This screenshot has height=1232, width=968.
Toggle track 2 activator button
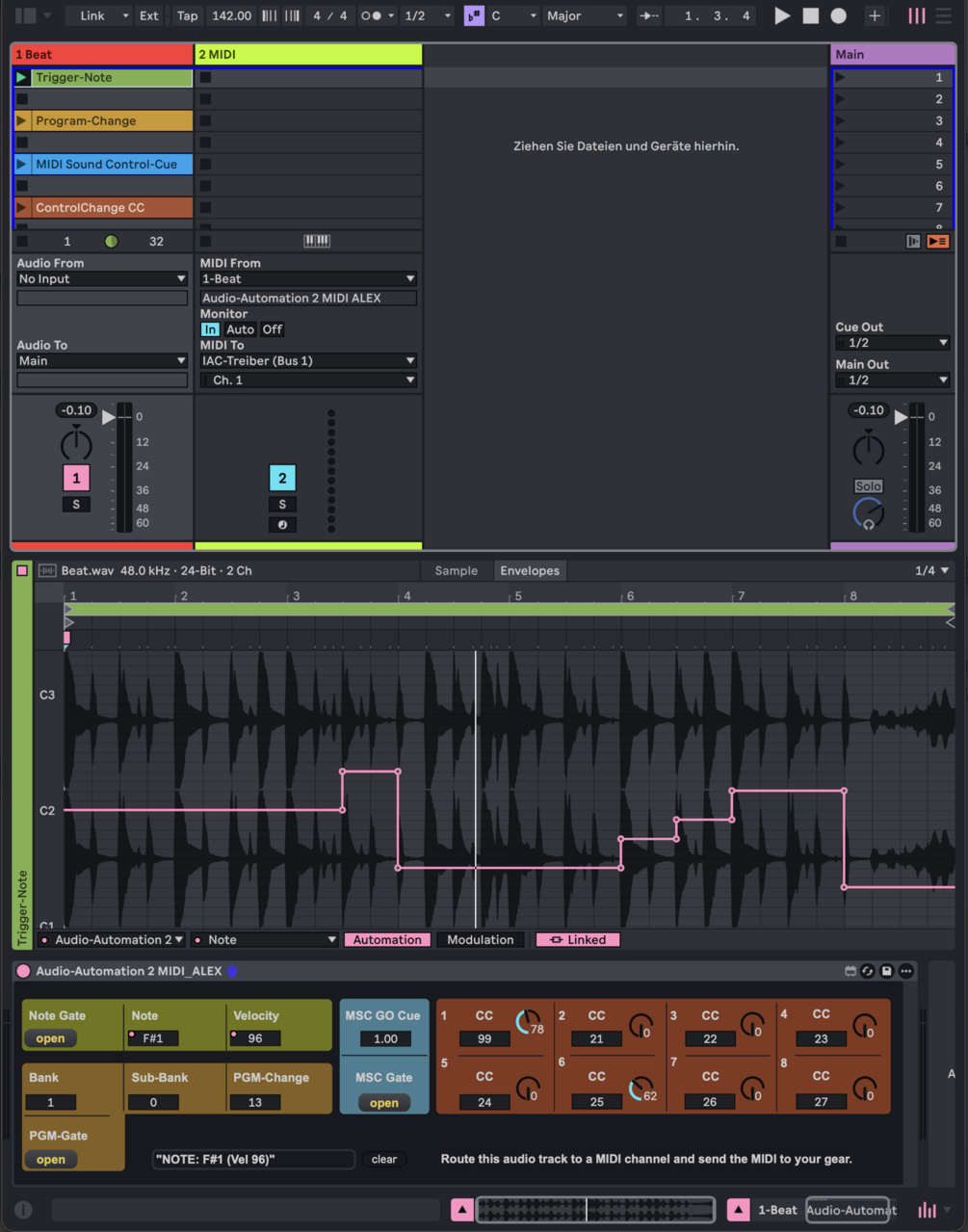click(282, 478)
